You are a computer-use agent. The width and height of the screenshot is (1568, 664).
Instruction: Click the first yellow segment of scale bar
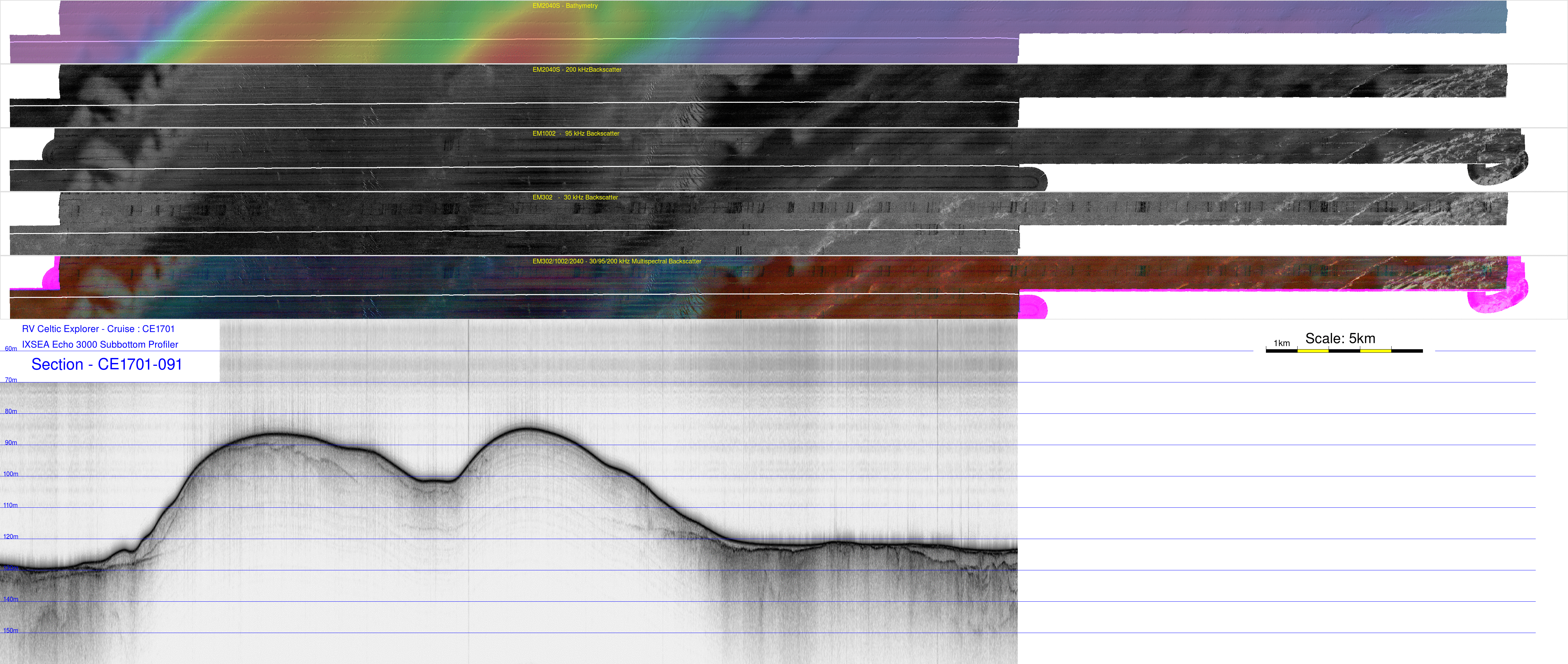(x=1312, y=351)
